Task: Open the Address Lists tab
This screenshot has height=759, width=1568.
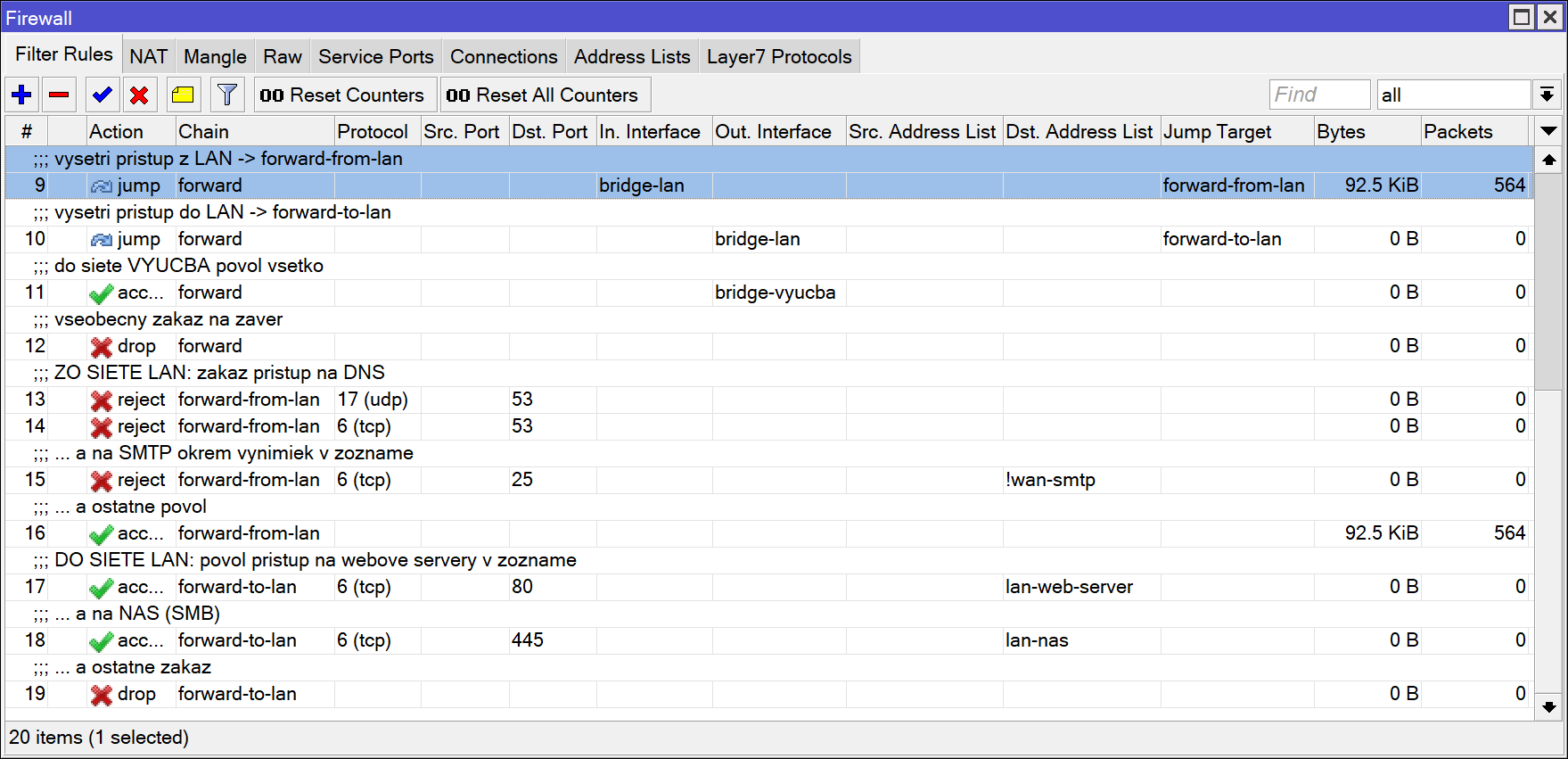Action: (631, 57)
